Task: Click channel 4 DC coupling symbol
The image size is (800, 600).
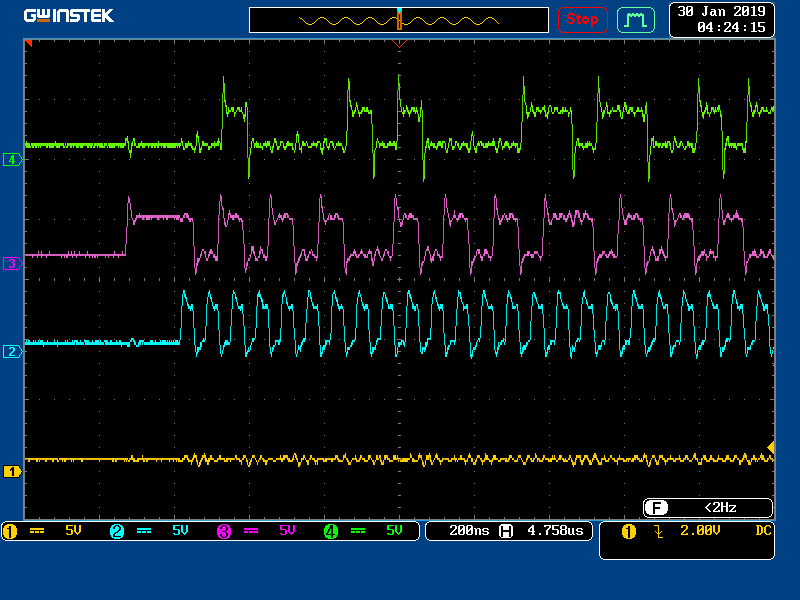Action: point(358,531)
